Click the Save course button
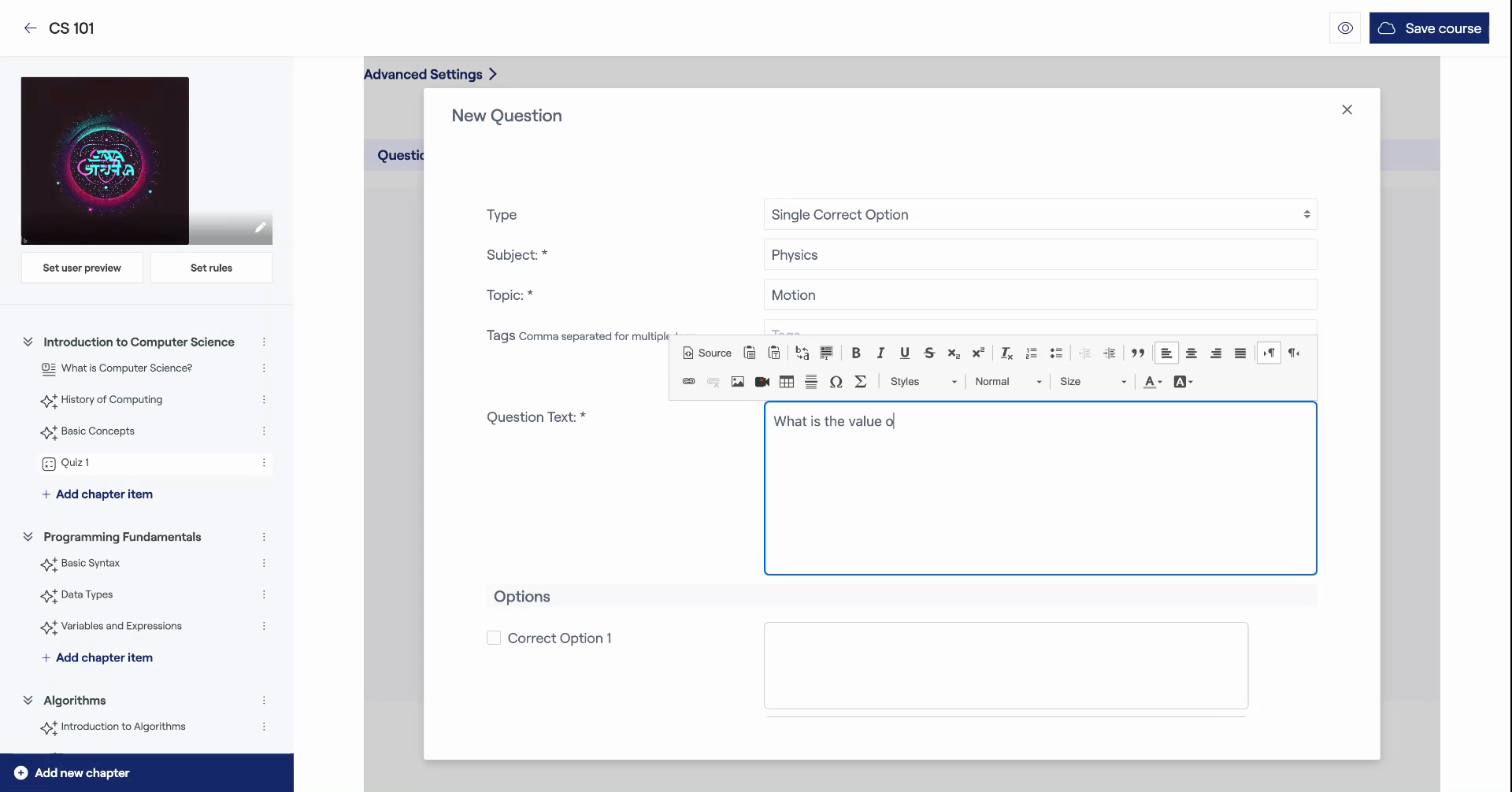The height and width of the screenshot is (792, 1512). [1429, 28]
